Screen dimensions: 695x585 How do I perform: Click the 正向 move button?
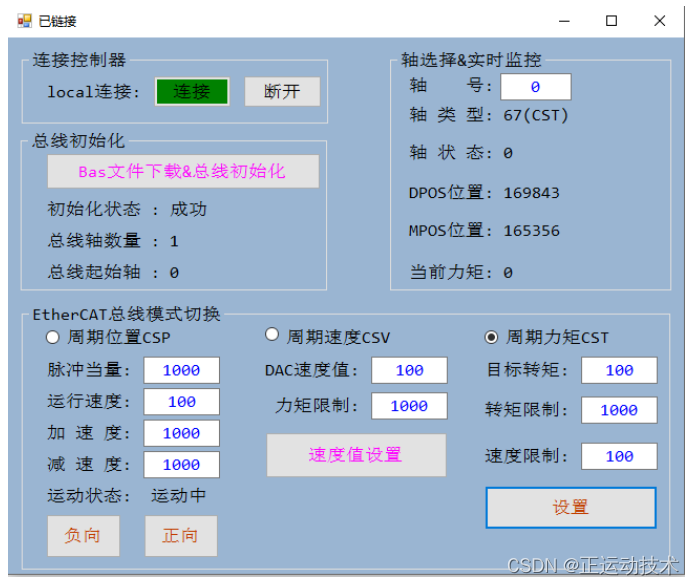(181, 536)
